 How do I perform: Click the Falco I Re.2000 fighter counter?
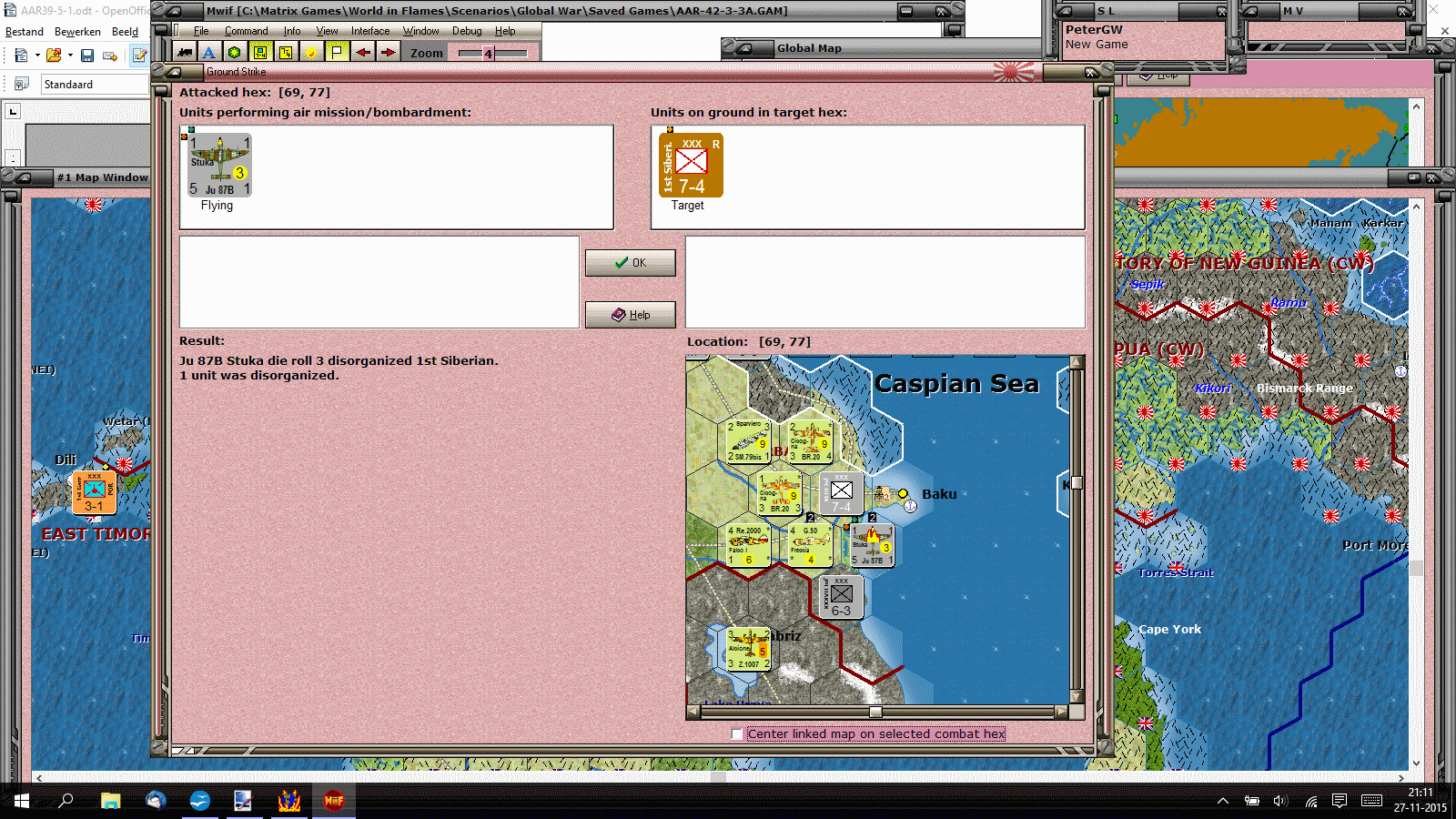(x=748, y=545)
